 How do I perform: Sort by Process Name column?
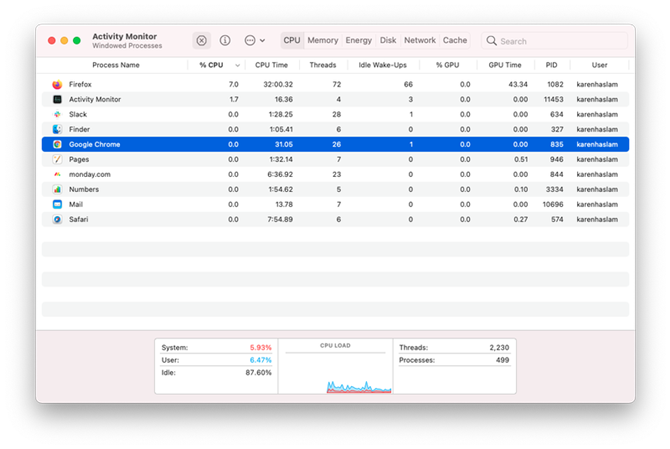pos(116,65)
